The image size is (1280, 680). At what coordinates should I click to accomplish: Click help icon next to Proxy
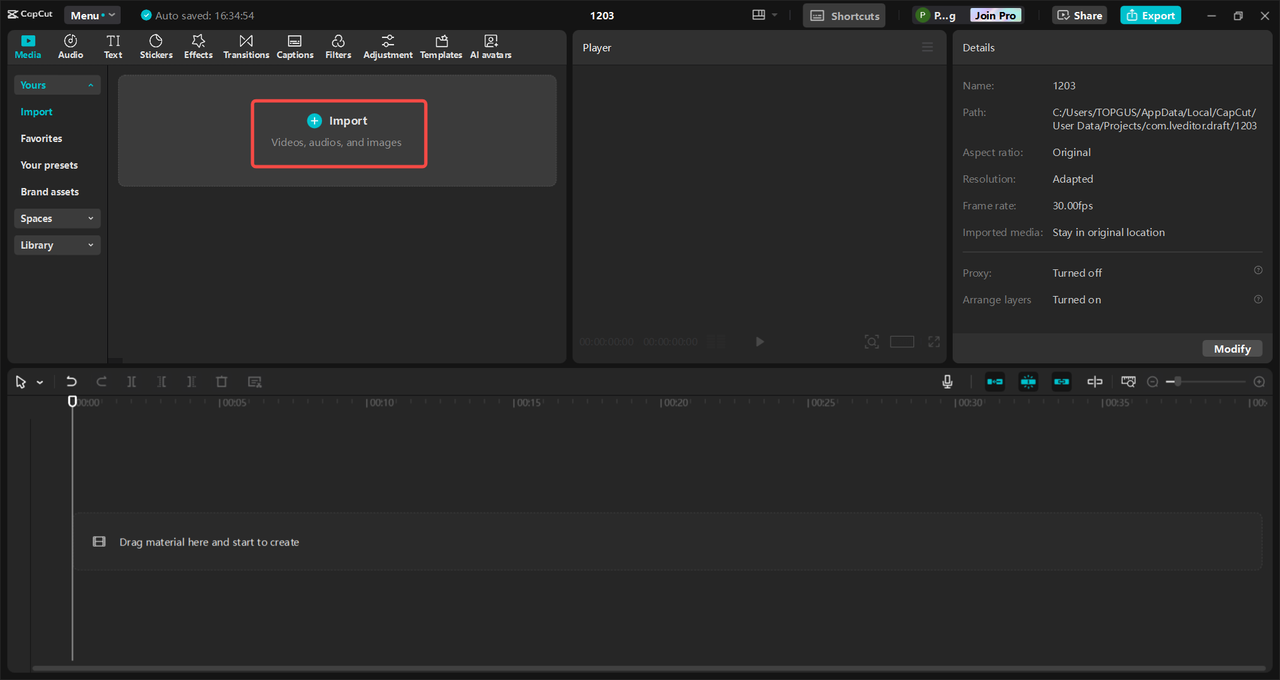(1258, 271)
